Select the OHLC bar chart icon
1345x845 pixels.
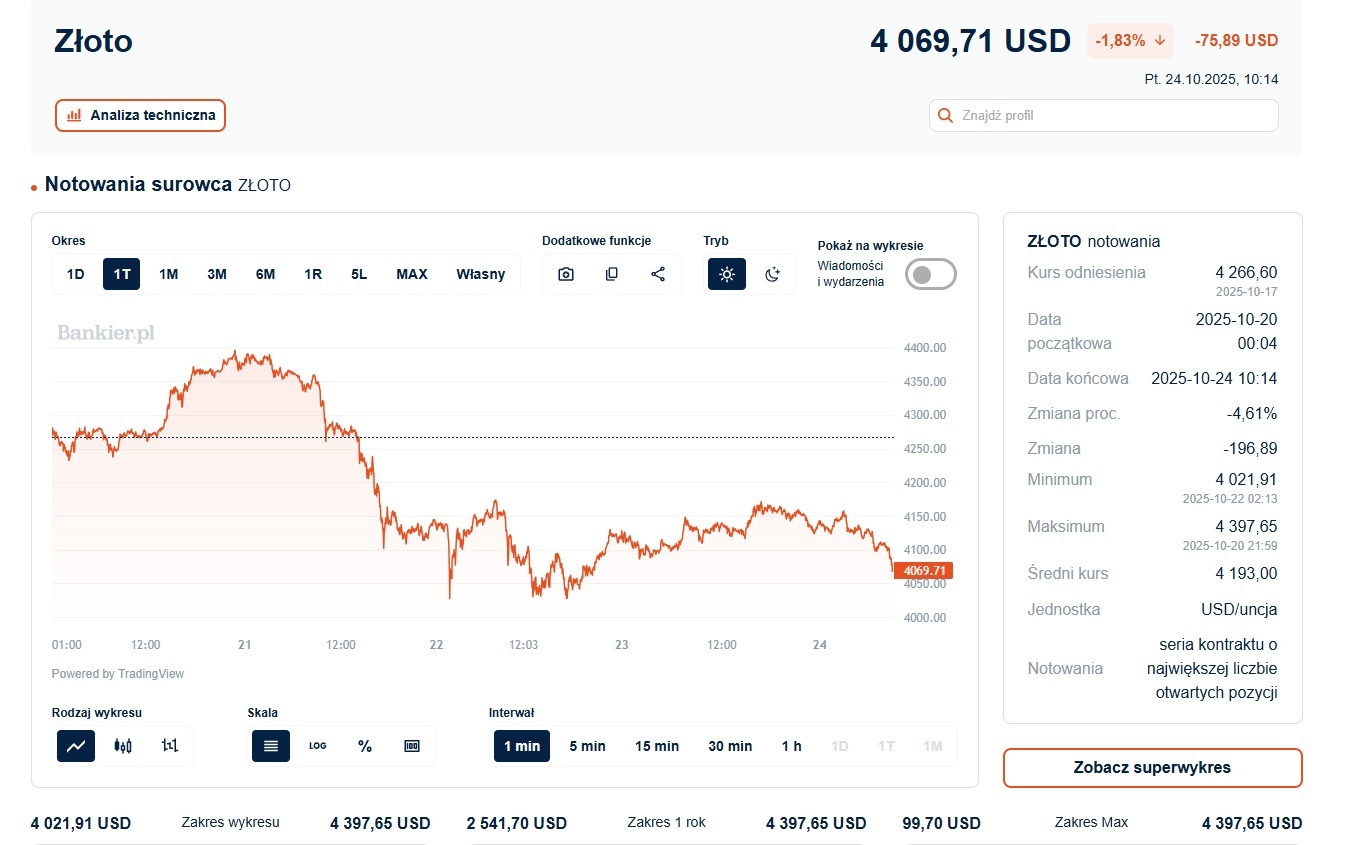(170, 746)
